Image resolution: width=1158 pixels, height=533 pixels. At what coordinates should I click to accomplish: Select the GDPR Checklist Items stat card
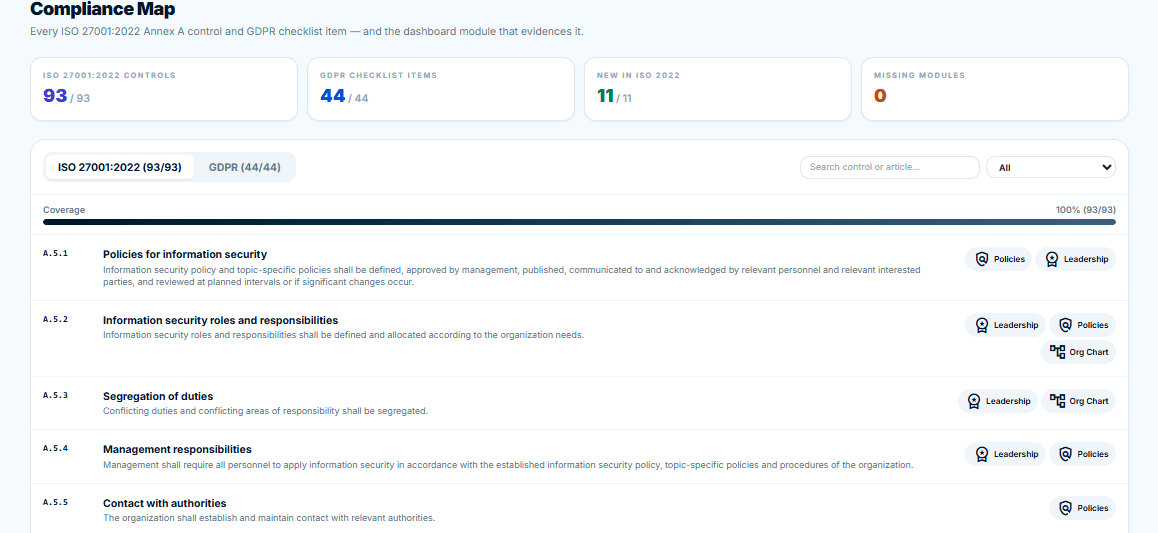(441, 89)
